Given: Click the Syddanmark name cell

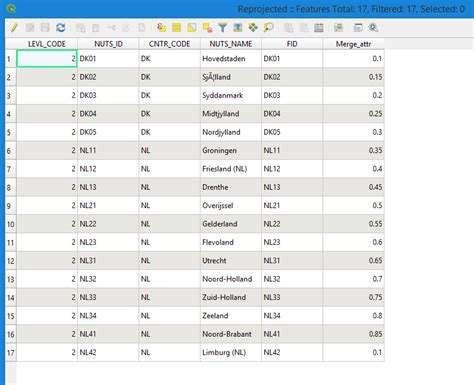Looking at the screenshot, I should 231,95.
